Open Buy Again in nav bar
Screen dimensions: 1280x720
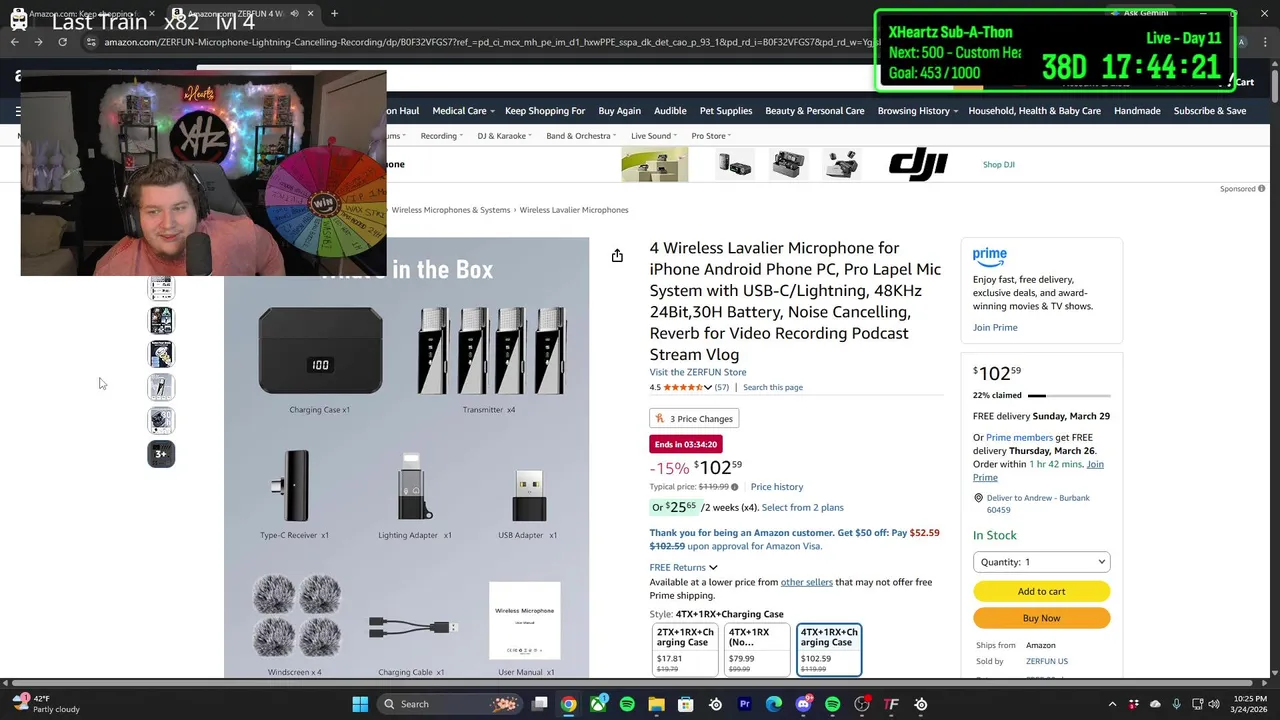coord(619,111)
